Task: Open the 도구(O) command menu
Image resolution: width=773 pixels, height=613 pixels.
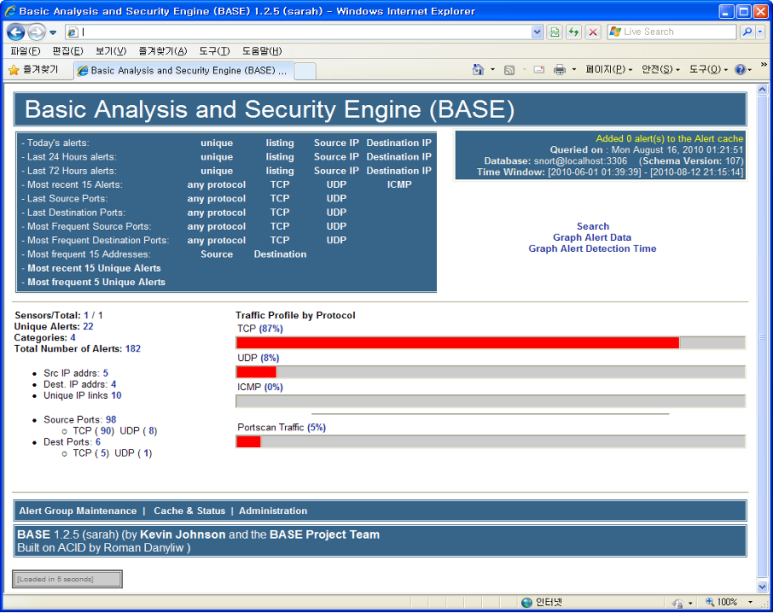Action: (708, 70)
